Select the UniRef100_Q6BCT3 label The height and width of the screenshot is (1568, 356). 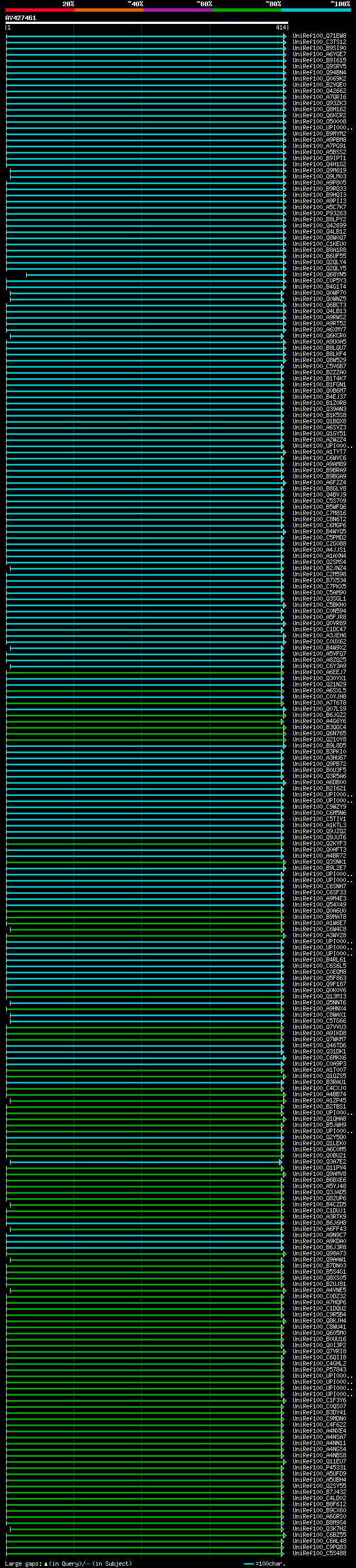click(319, 305)
